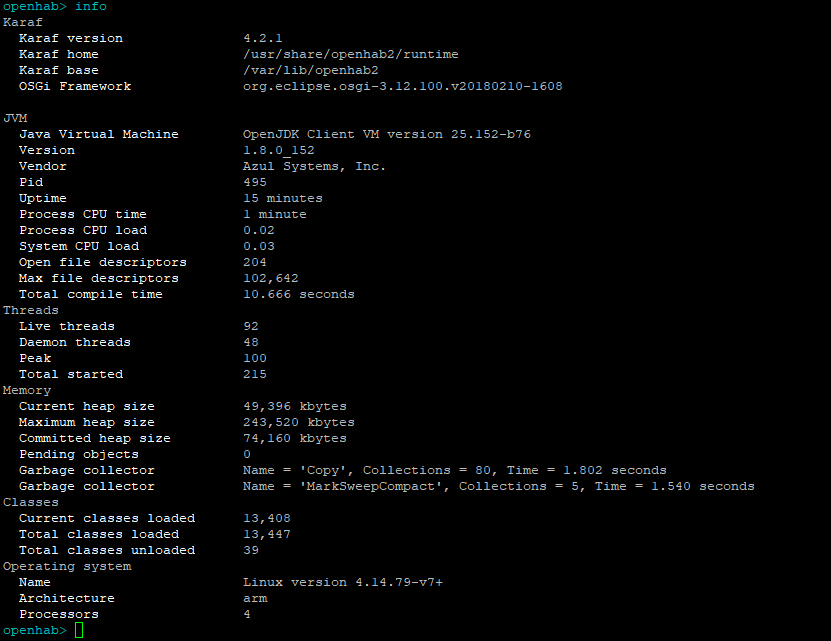Click the 'info' command text at top
831x641 pixels.
[x=91, y=6]
